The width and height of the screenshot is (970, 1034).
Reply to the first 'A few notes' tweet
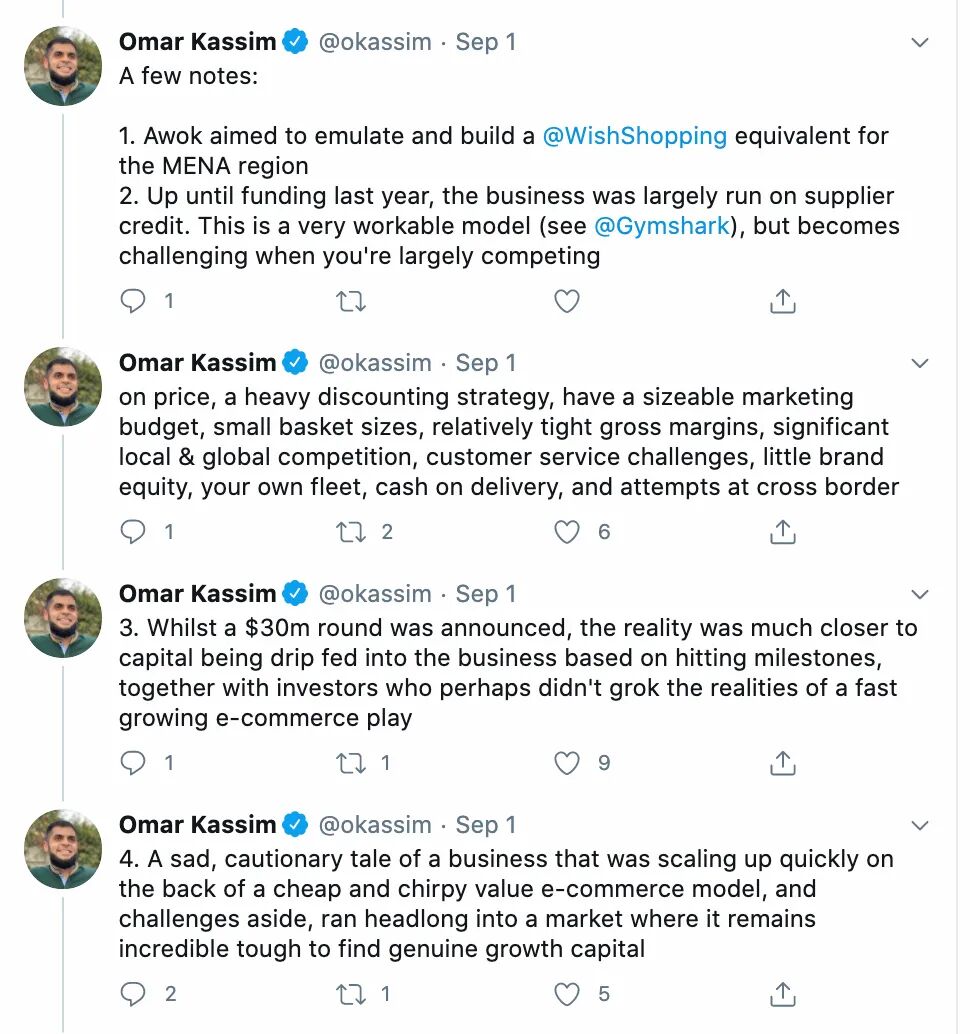[x=133, y=301]
